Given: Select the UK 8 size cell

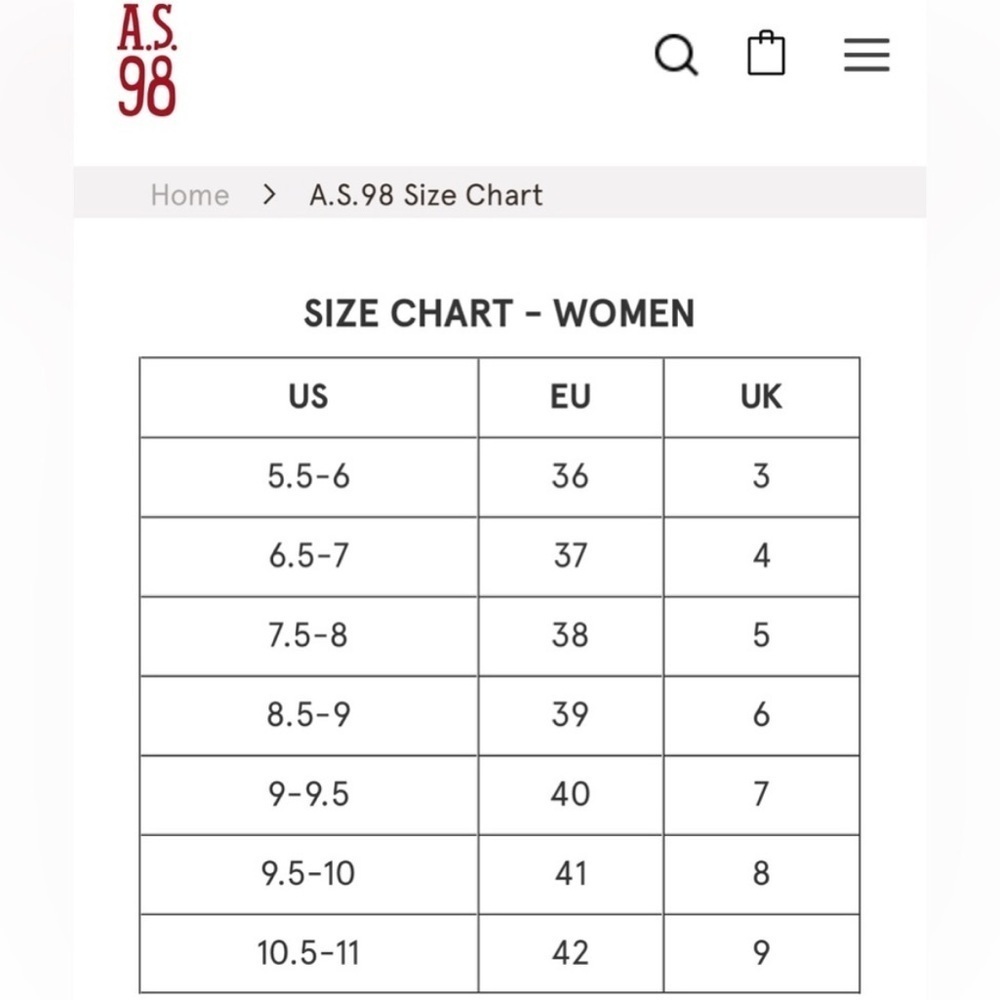Looking at the screenshot, I should click(761, 873).
